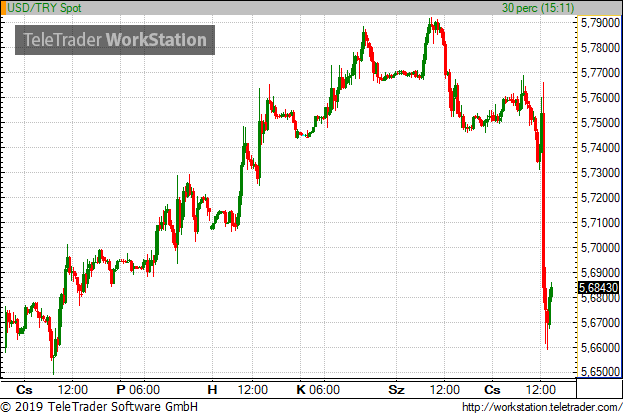Viewport: 623px width, 416px height.
Task: Click the 5,65000 price axis label
Action: pyautogui.click(x=600, y=372)
